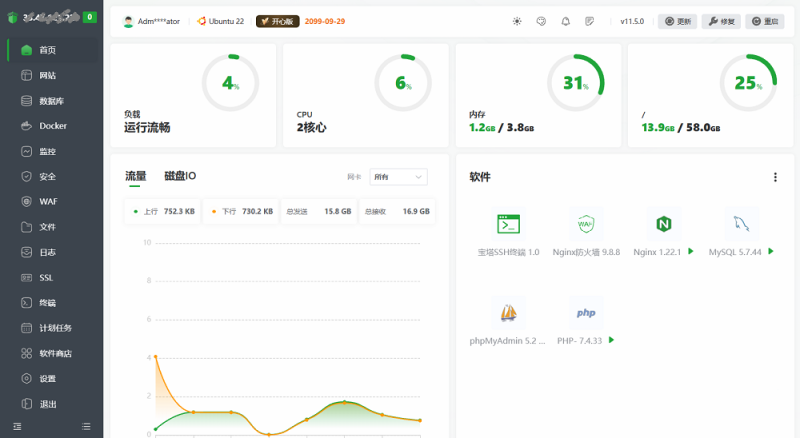Click the disk gauge showing 25%
Screen dimensions: 800x438
[748, 83]
